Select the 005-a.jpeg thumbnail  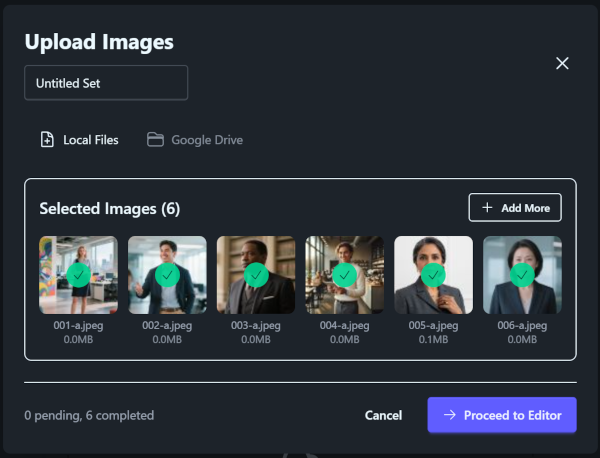click(x=434, y=275)
